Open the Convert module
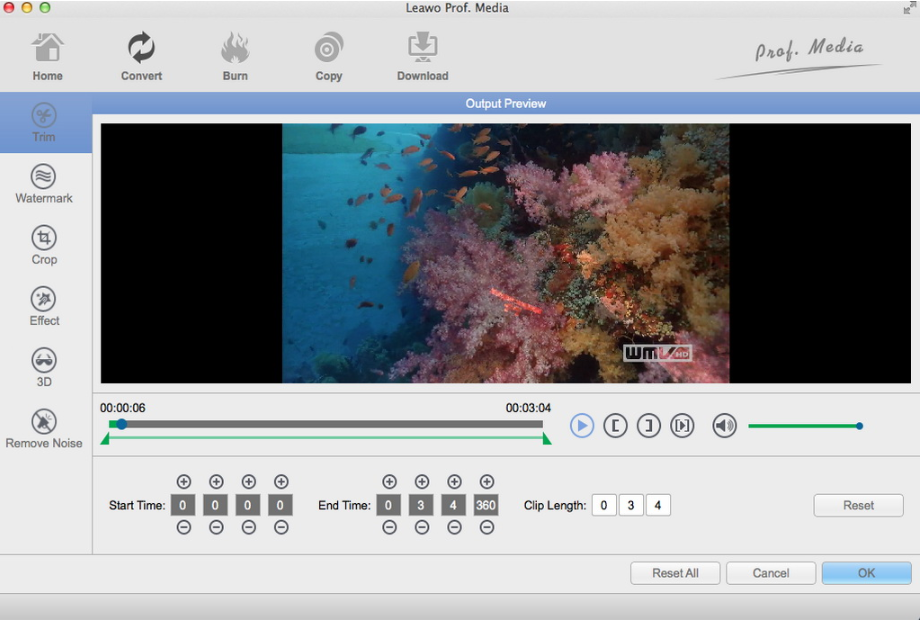 coord(141,56)
